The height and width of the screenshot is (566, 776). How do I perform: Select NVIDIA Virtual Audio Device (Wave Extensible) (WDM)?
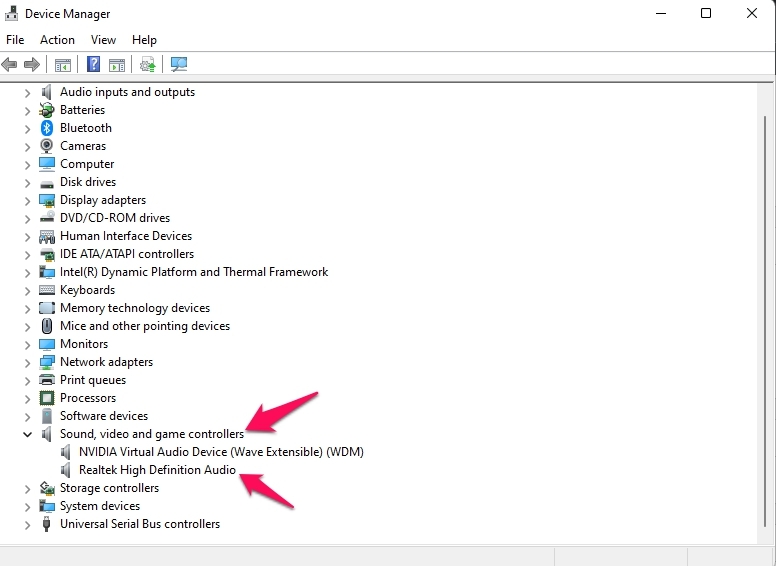tap(221, 452)
